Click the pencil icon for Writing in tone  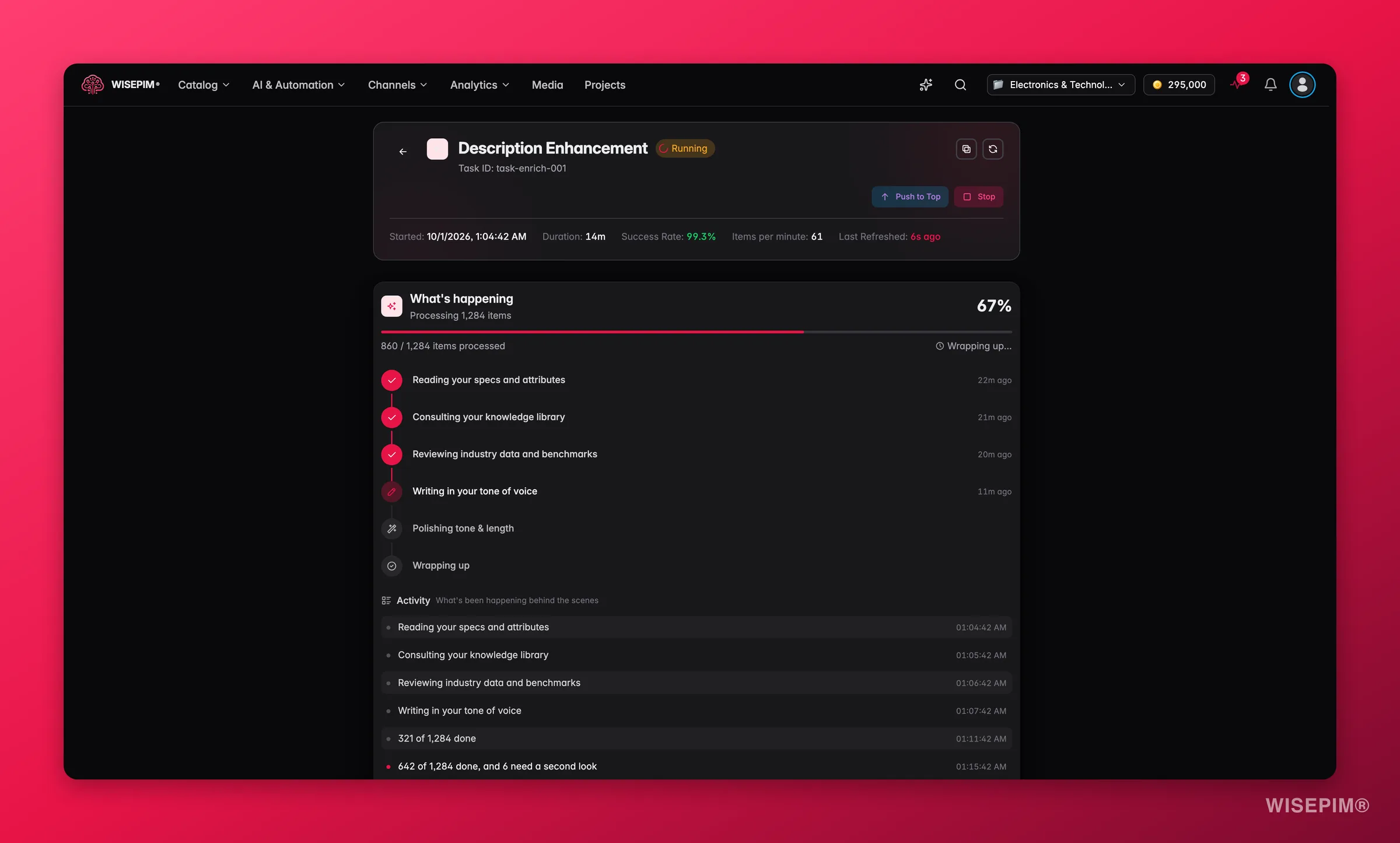tap(391, 492)
